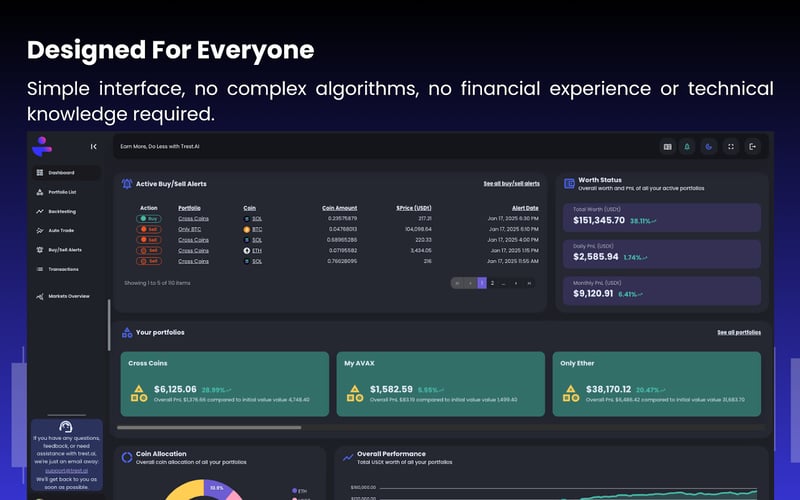Viewport: 800px width, 500px height.
Task: Select page 2 in alerts pagination
Action: tap(492, 283)
